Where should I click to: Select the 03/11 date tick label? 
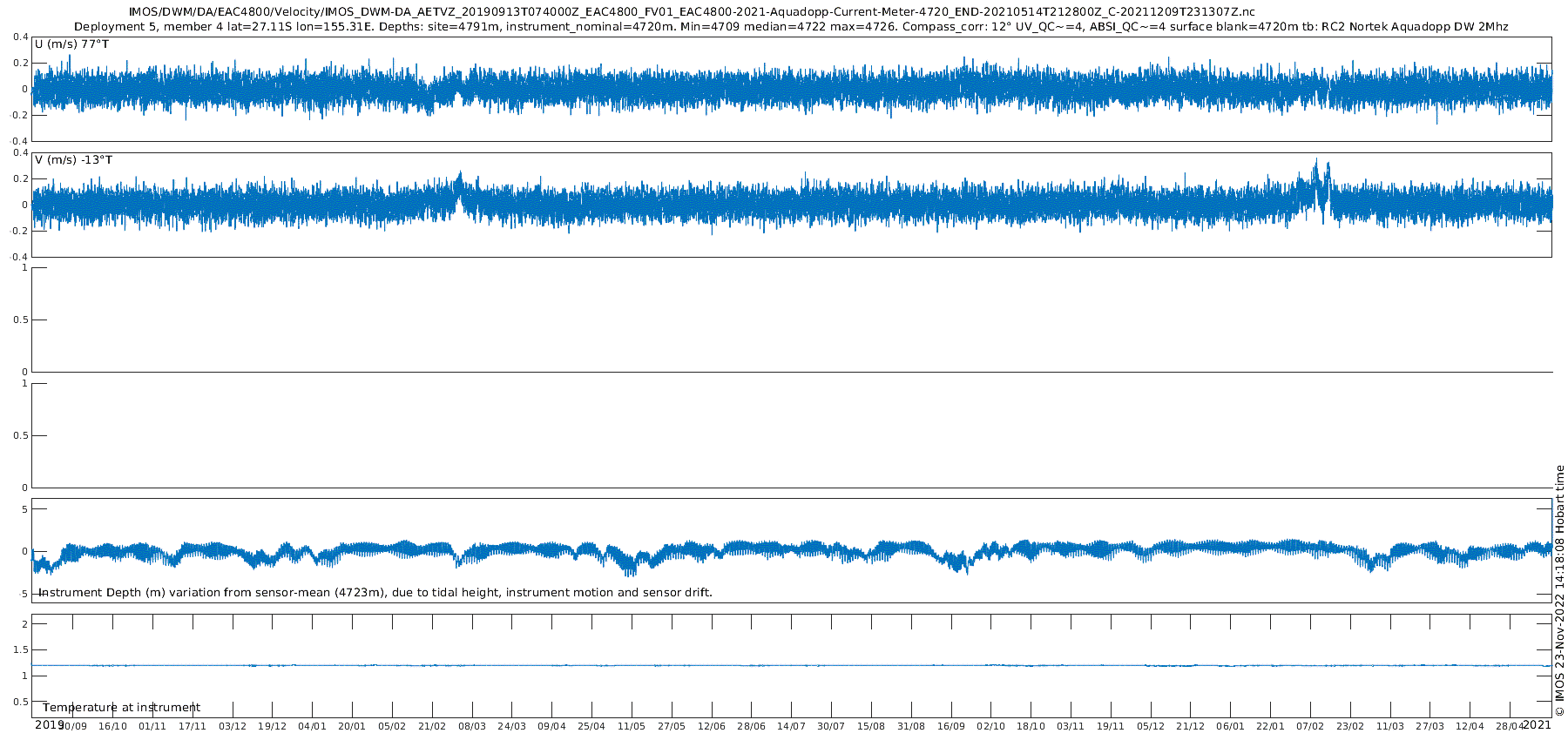tap(1071, 726)
